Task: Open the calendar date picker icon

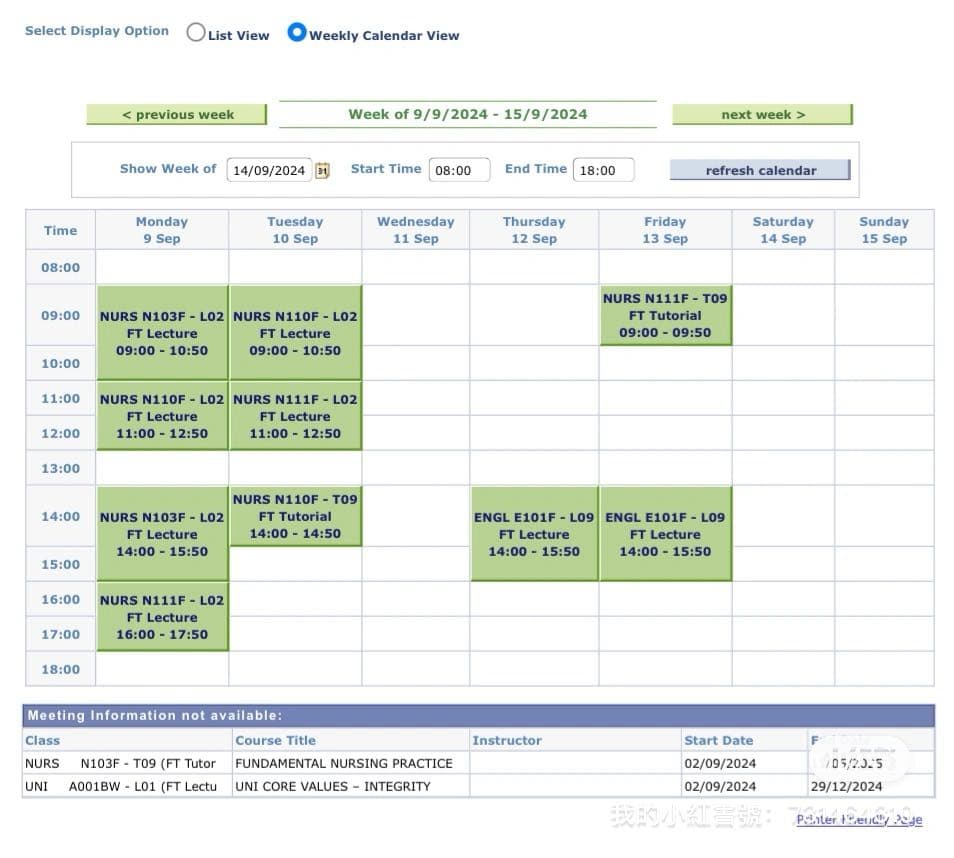Action: point(322,170)
